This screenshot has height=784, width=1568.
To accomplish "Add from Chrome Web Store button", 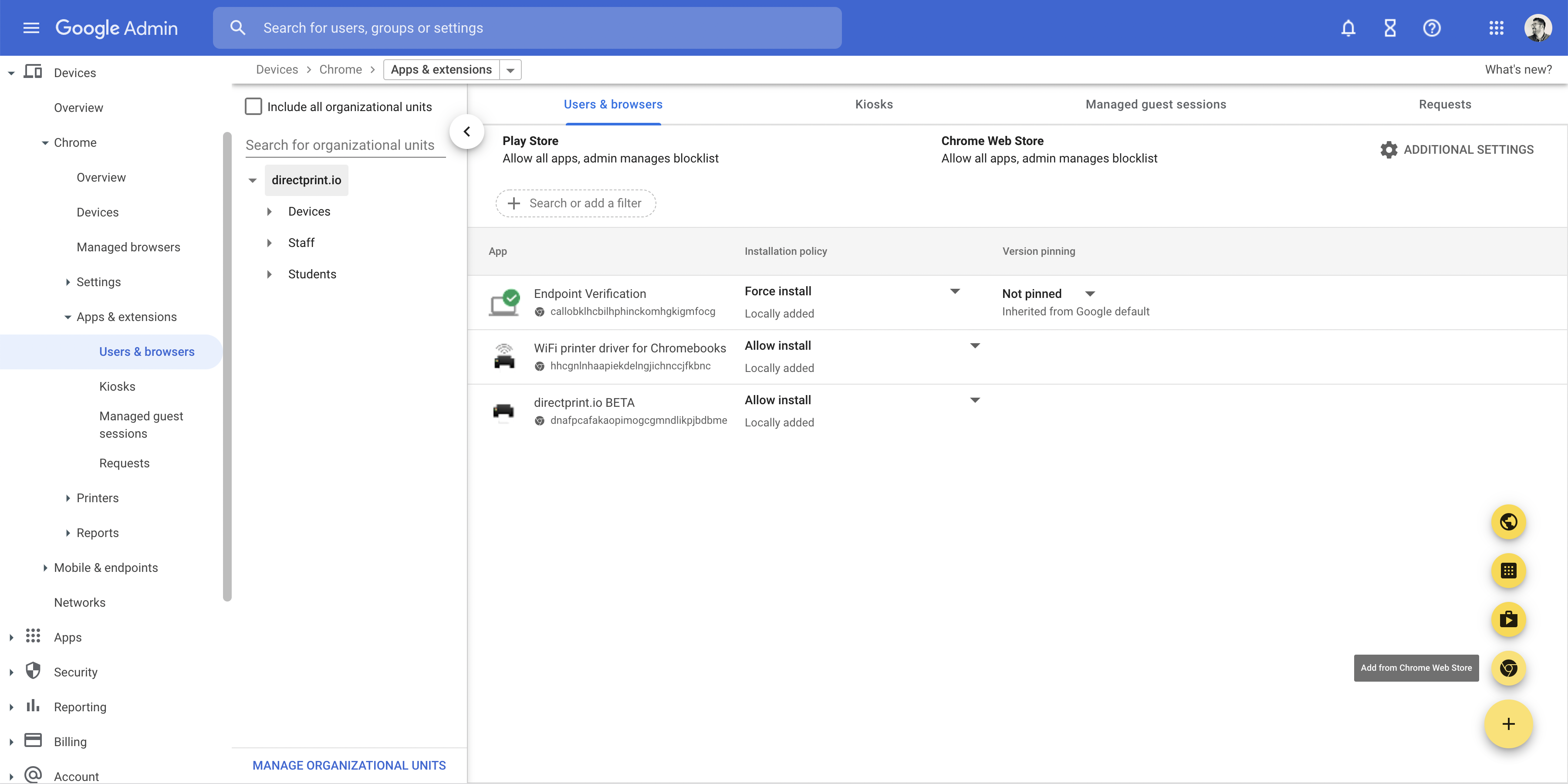I will [1508, 668].
